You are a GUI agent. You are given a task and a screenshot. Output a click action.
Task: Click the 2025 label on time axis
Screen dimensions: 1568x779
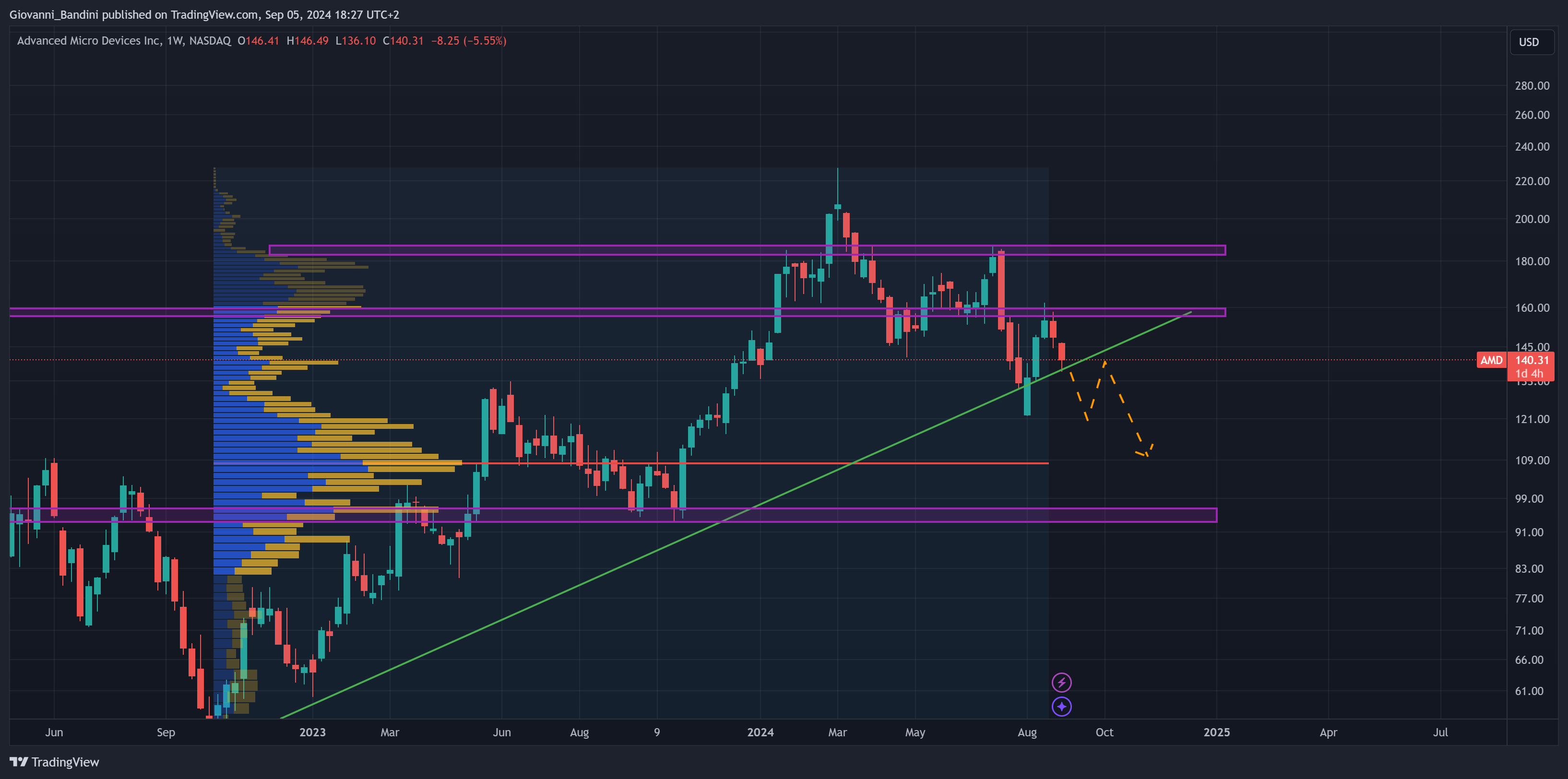point(1216,732)
